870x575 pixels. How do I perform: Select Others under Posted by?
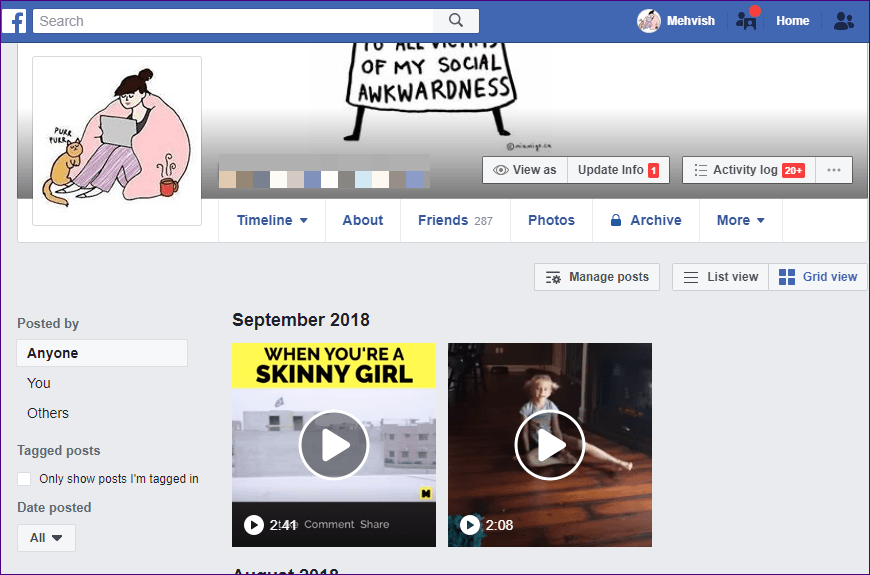(x=48, y=413)
